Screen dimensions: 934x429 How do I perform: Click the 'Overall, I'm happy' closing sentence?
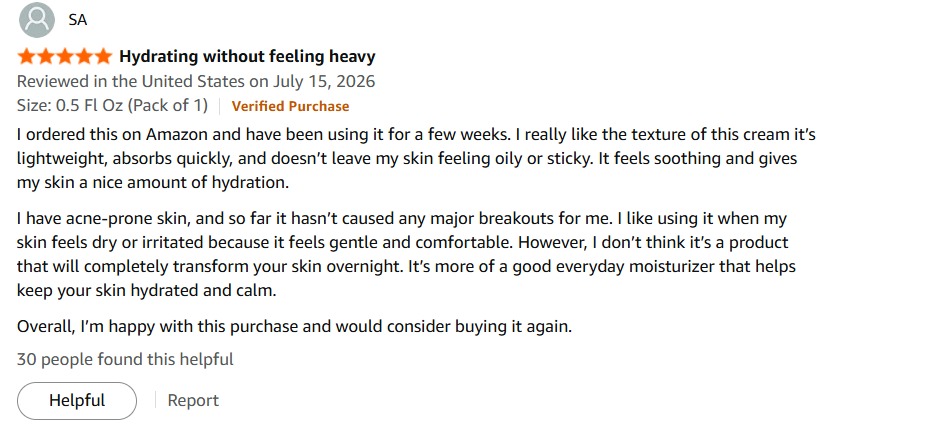[x=294, y=327]
